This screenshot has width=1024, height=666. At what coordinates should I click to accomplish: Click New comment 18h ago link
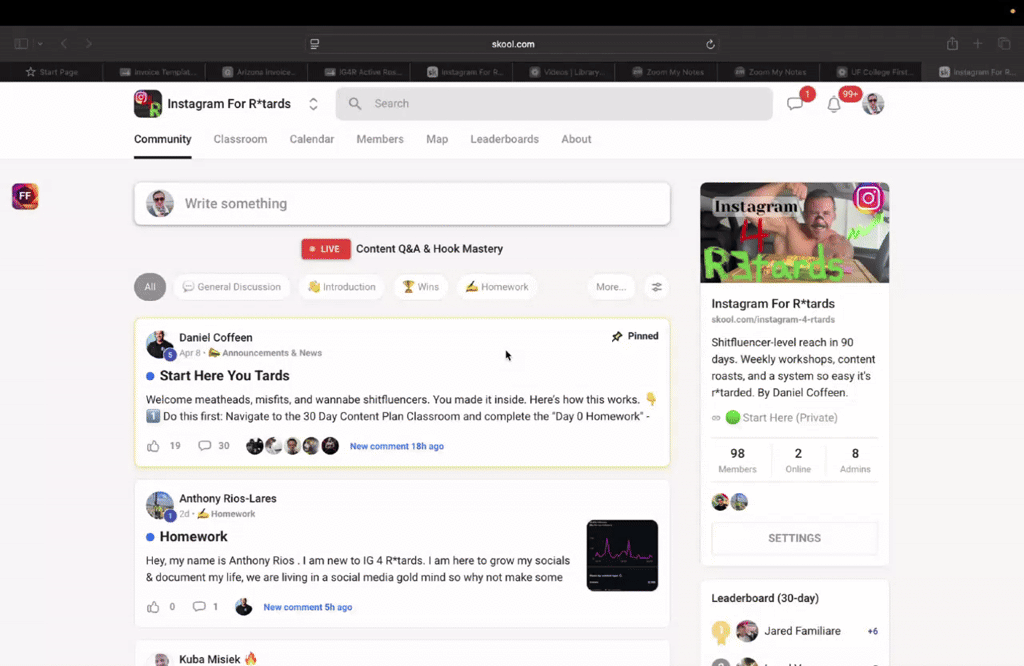click(x=396, y=446)
